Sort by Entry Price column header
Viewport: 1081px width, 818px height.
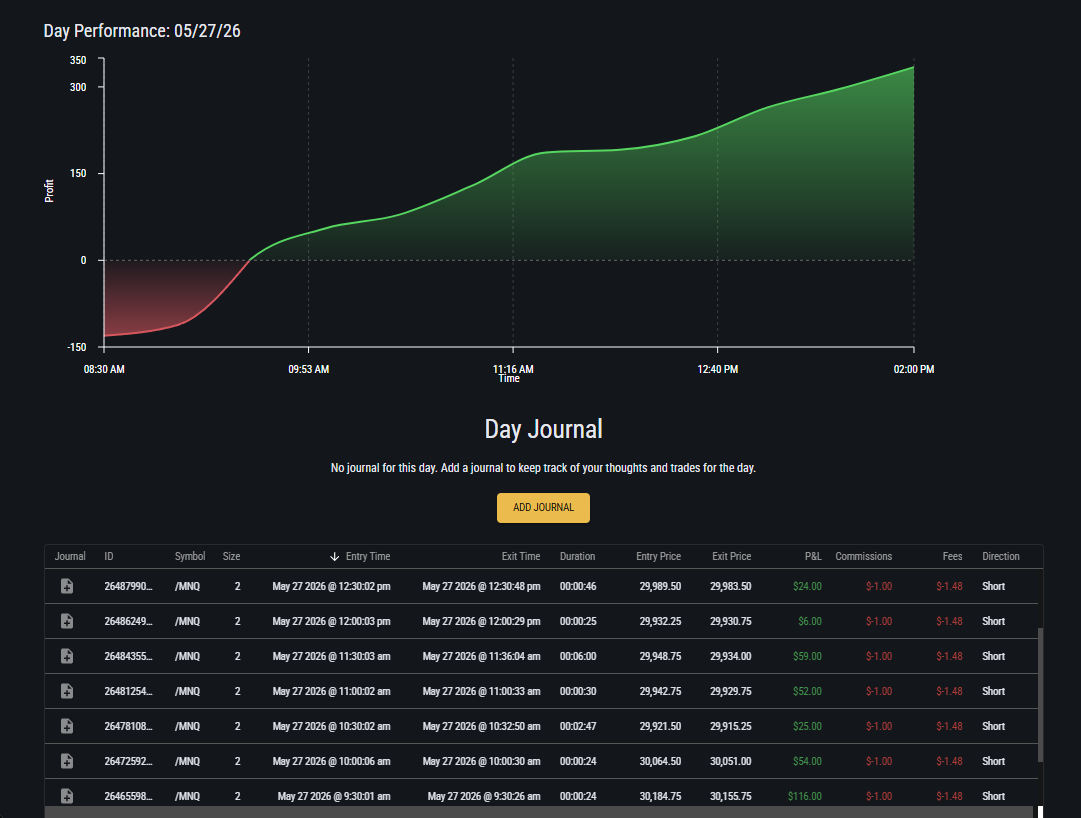[x=658, y=556]
